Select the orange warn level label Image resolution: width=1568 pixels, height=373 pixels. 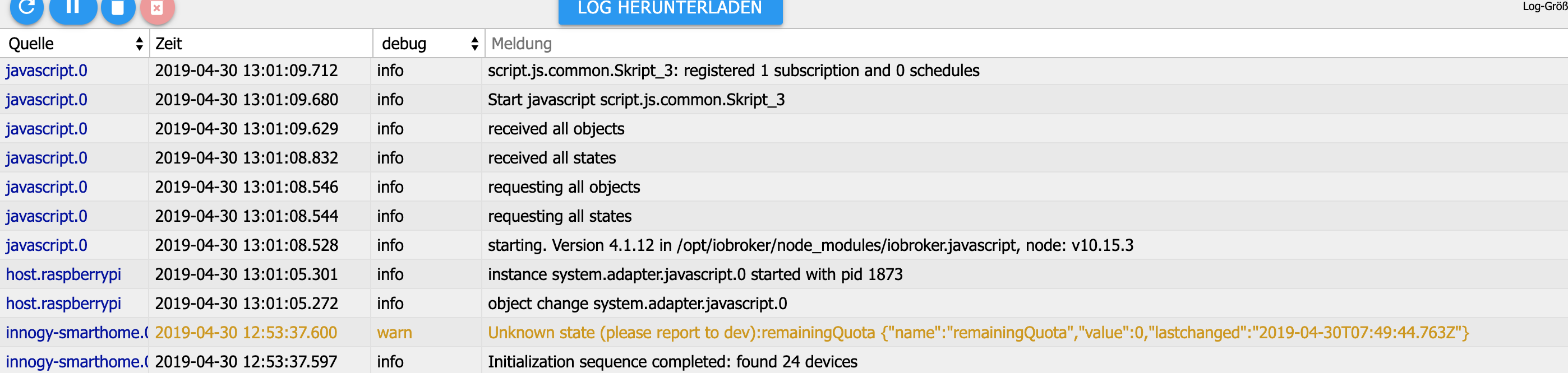[394, 333]
